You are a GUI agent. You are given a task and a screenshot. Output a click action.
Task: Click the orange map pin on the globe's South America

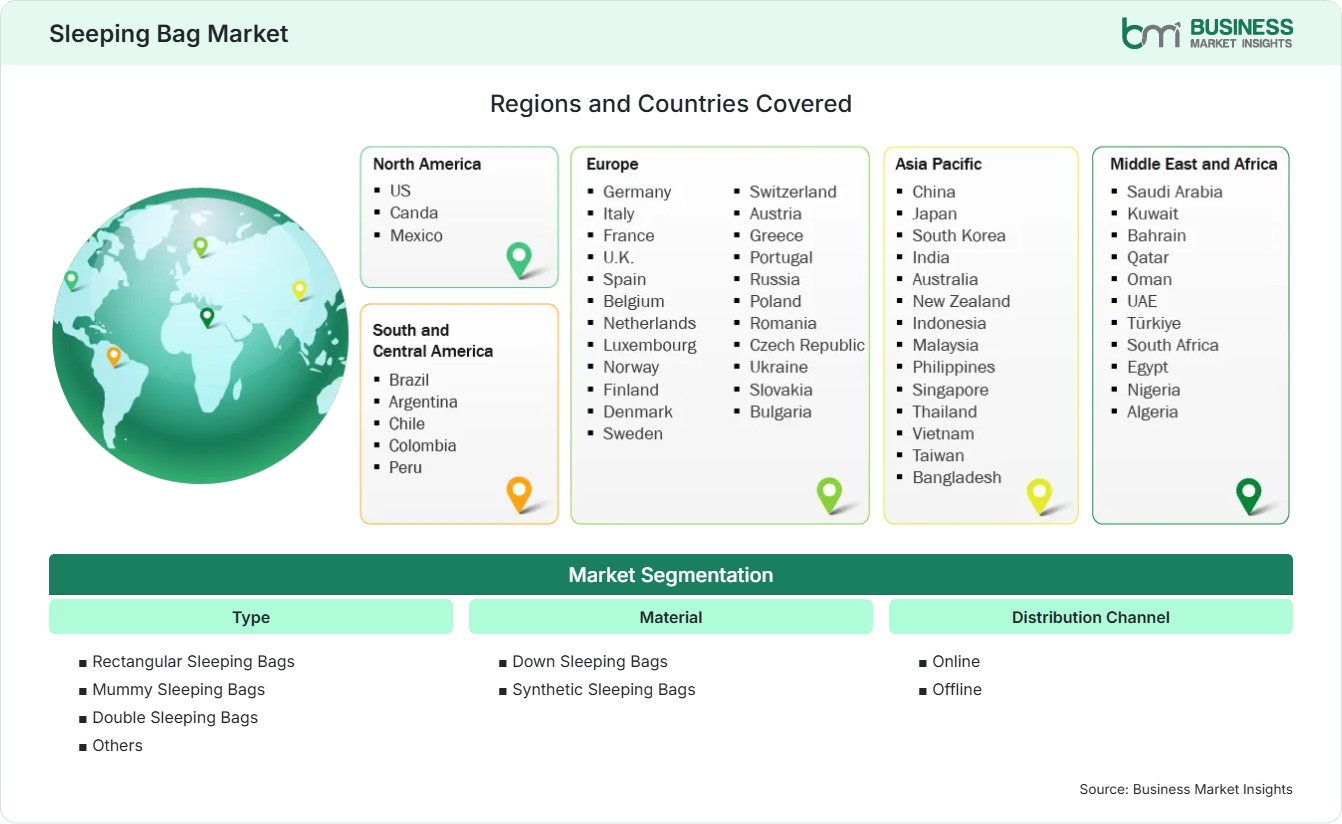[114, 356]
